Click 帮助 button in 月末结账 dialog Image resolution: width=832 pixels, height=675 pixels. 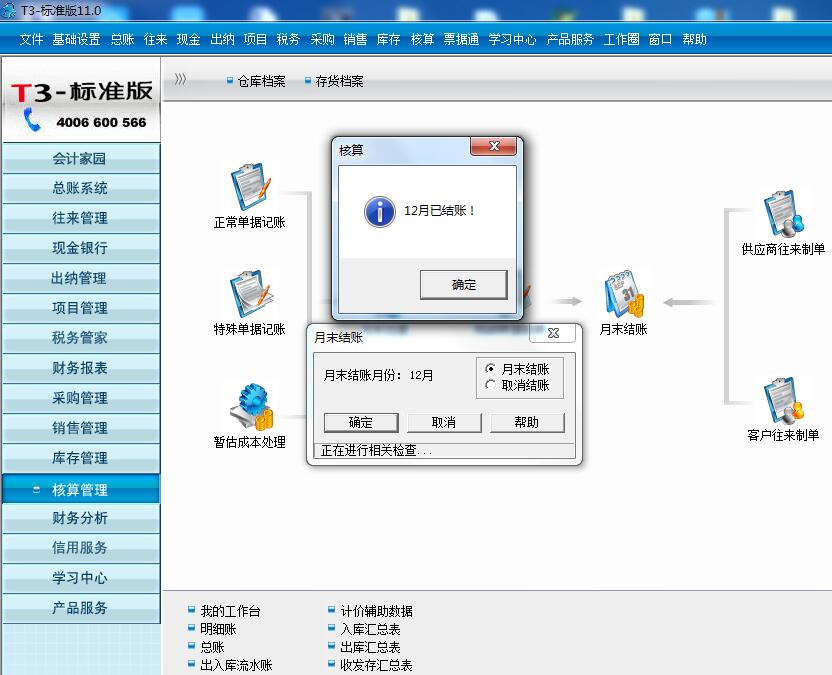pos(526,422)
